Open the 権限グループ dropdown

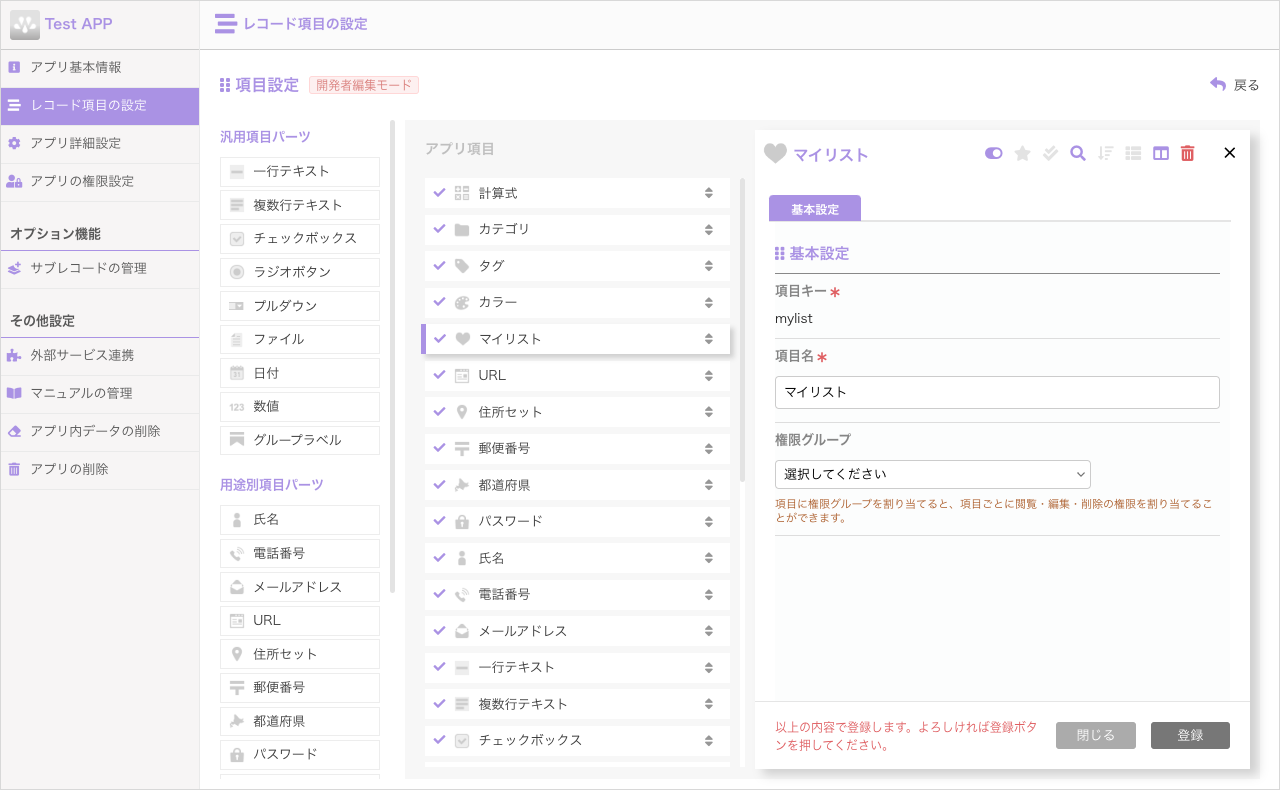pos(932,474)
